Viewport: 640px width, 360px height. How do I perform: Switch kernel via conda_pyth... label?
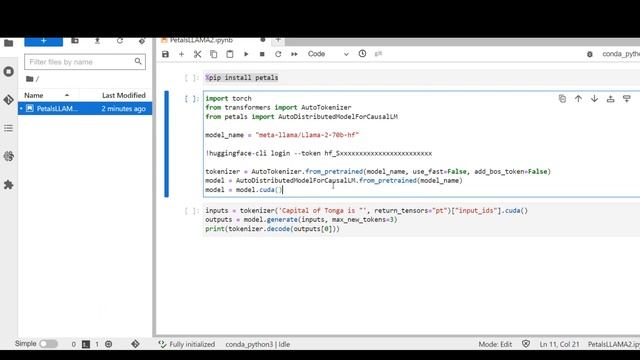[x=621, y=54]
